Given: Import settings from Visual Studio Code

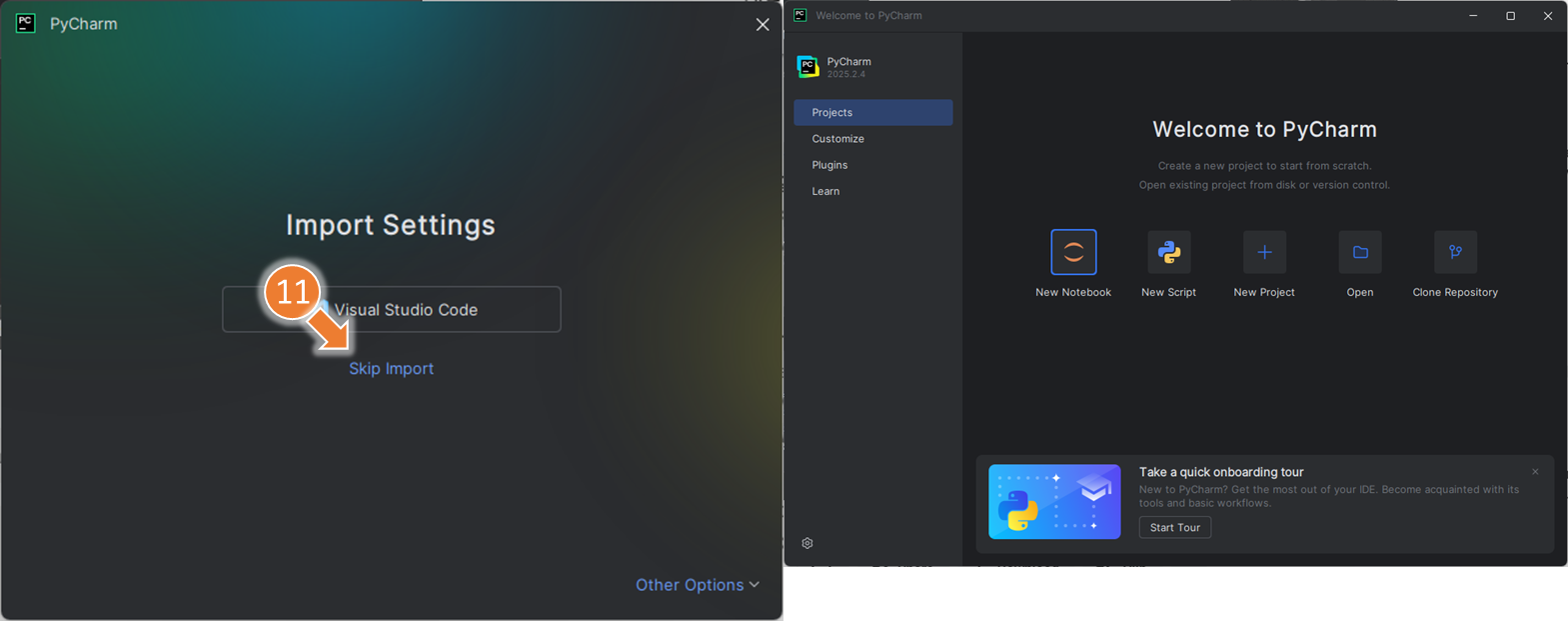Looking at the screenshot, I should (392, 310).
